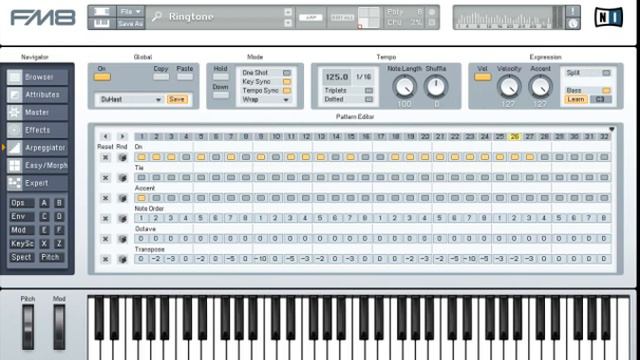The image size is (640, 360).
Task: Click the Reset X for the Octave row
Action: [x=105, y=239]
